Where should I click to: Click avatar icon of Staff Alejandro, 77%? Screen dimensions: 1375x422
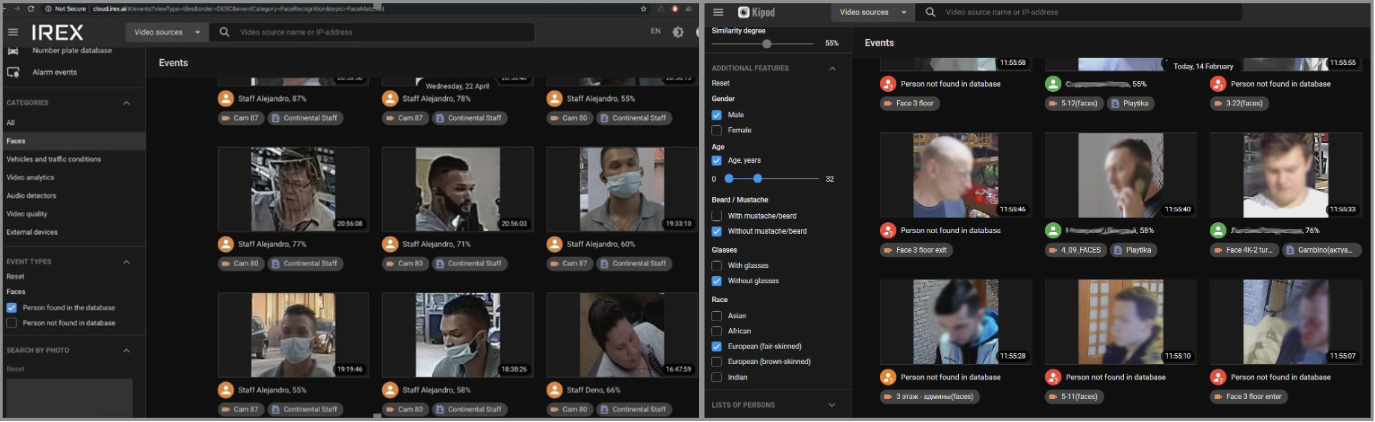tap(225, 244)
